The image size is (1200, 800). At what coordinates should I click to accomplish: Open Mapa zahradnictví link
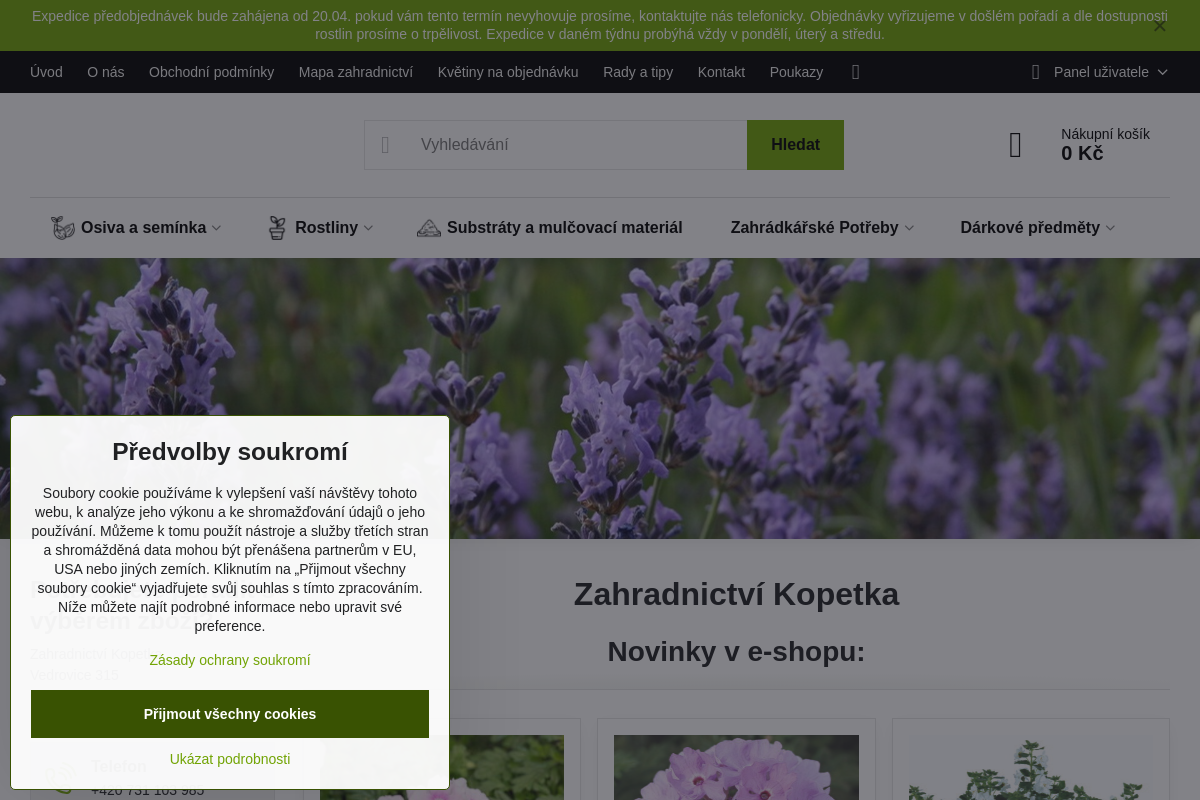(x=356, y=72)
